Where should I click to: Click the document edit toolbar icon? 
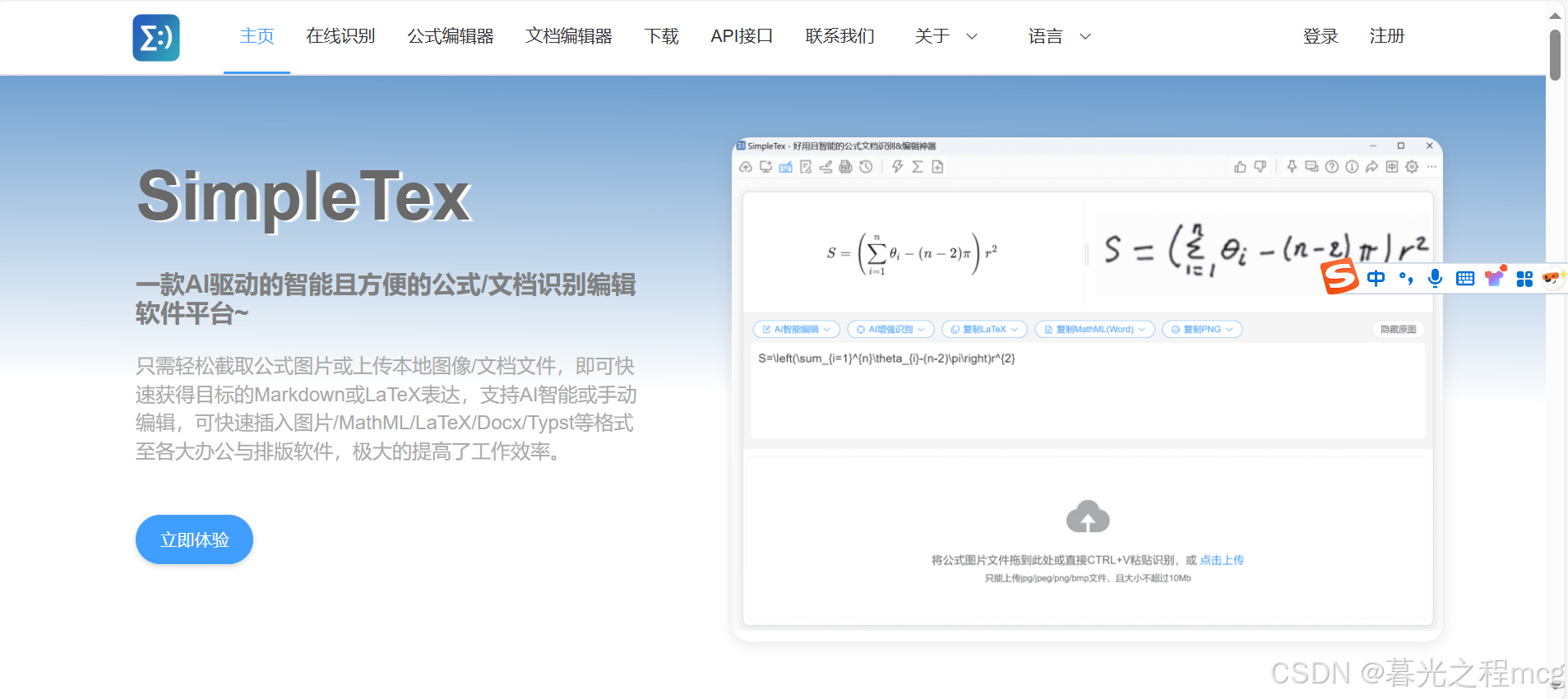tap(806, 167)
